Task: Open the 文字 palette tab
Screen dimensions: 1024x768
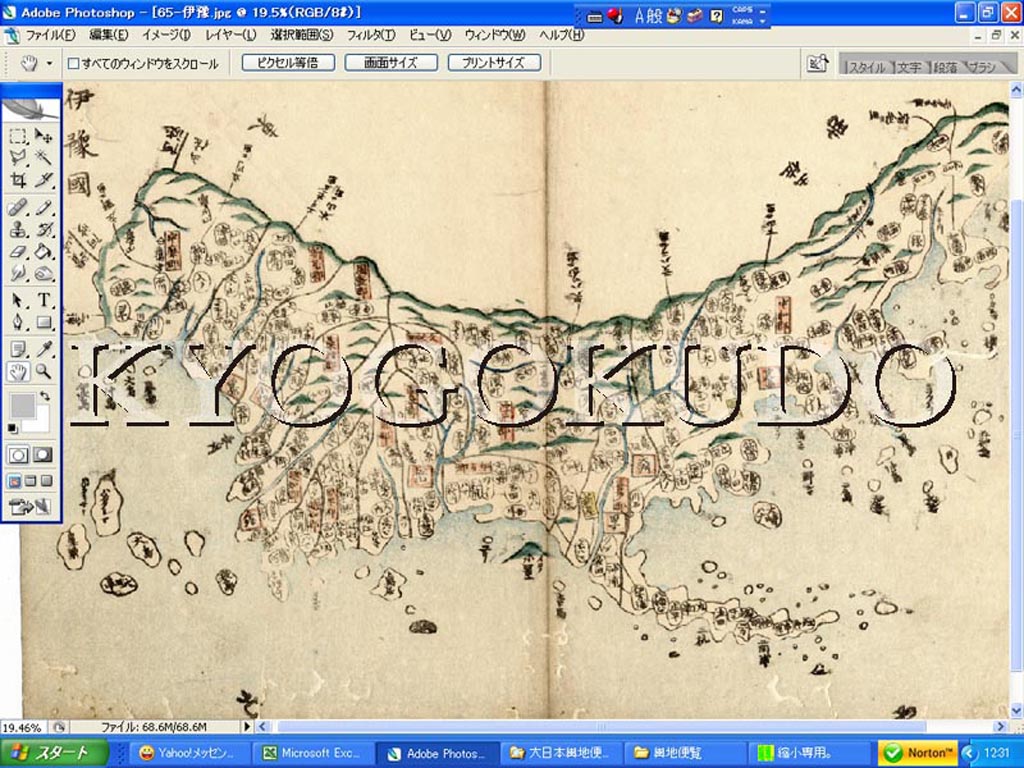Action: (908, 67)
